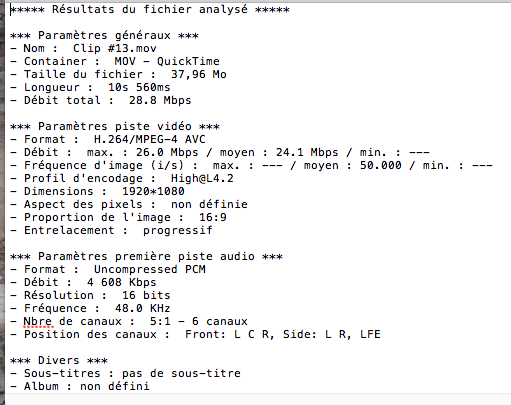The width and height of the screenshot is (511, 405).
Task: Click the audio bitrate '4 608 Kbps'
Action: click(x=121, y=282)
